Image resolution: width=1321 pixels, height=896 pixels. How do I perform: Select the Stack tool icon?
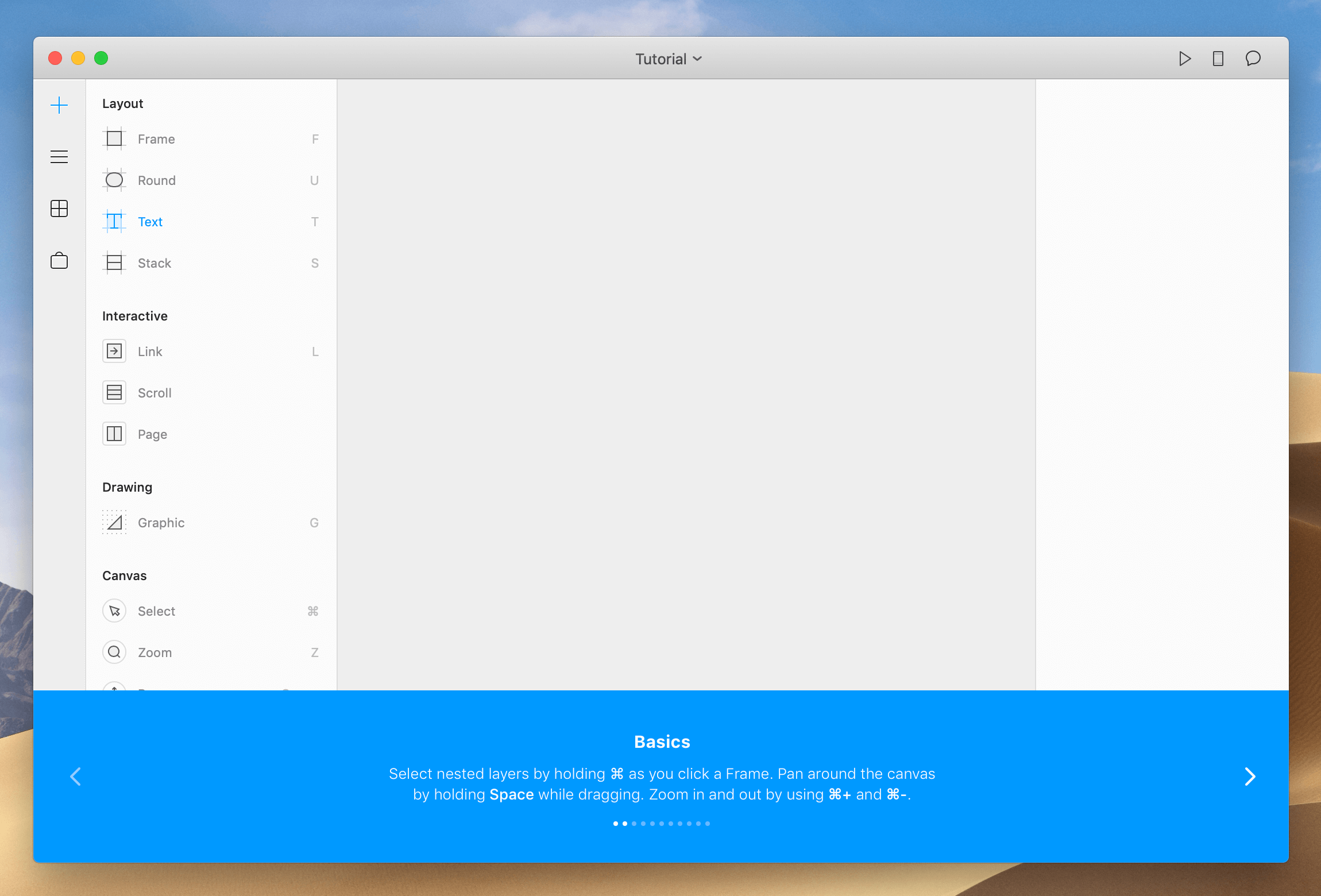click(114, 263)
